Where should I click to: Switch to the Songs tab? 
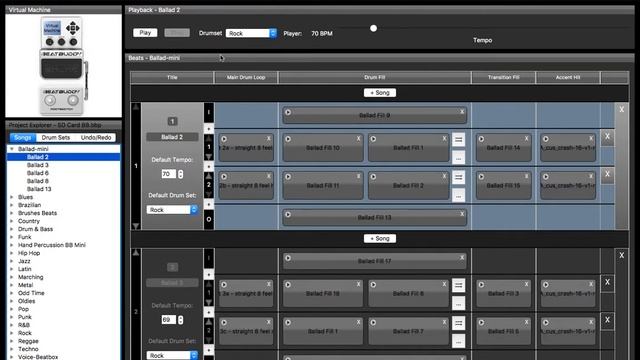click(x=22, y=138)
